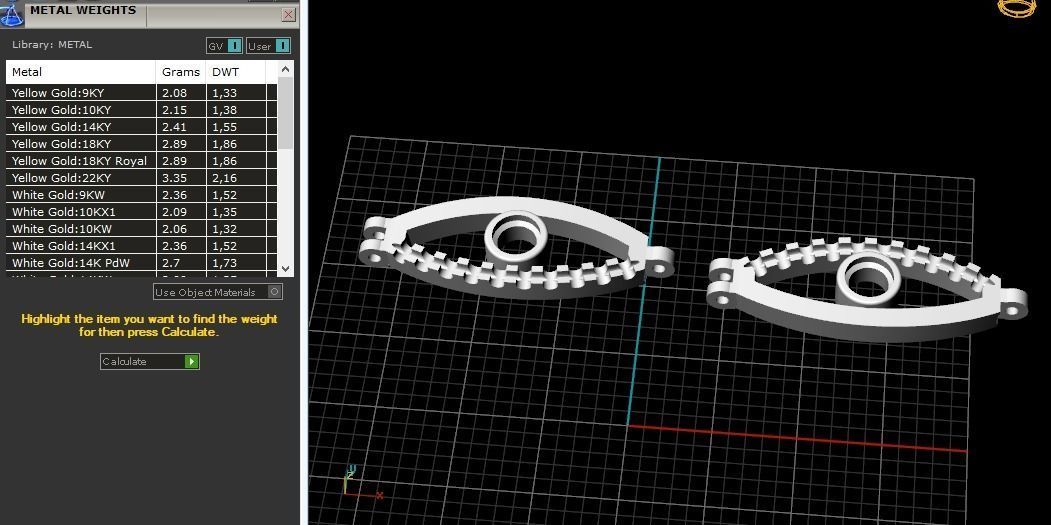Click the 1,73 DWT value
Viewport: 1051px width, 525px height.
point(225,264)
